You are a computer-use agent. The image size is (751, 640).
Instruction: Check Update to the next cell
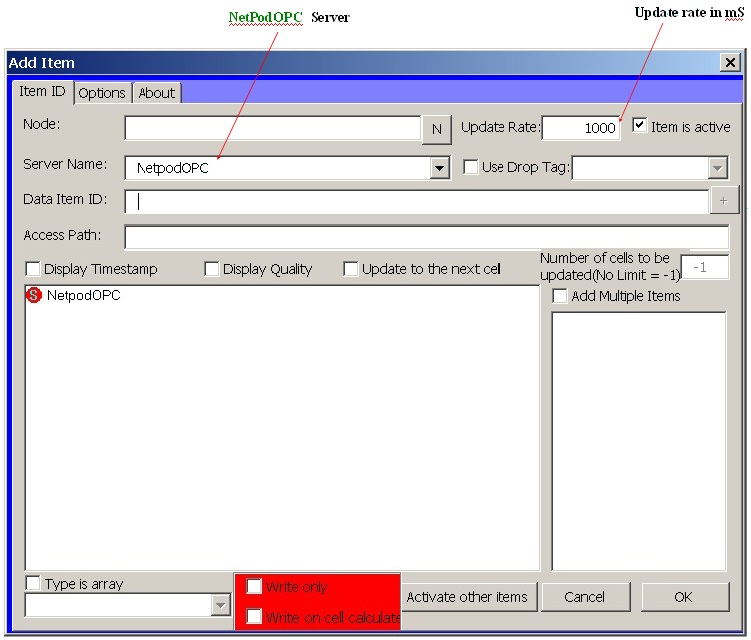click(351, 269)
